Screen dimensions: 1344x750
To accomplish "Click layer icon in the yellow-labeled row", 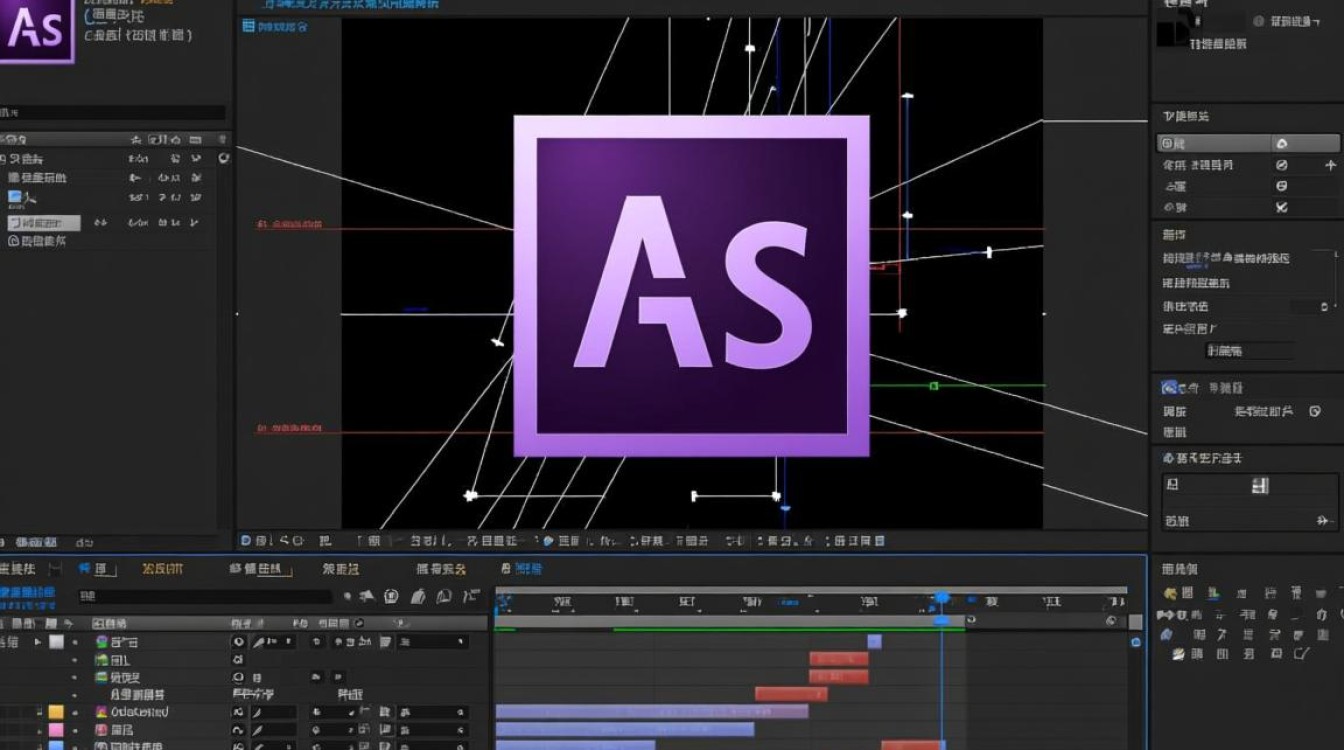I will coord(101,712).
